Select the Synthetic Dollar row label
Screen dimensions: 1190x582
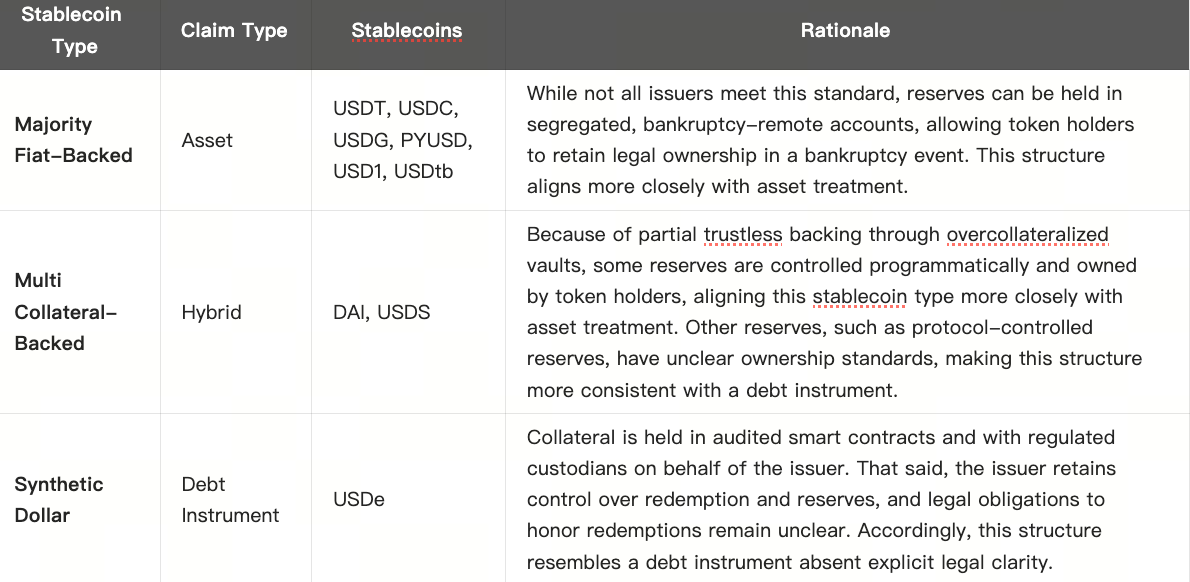click(x=59, y=500)
